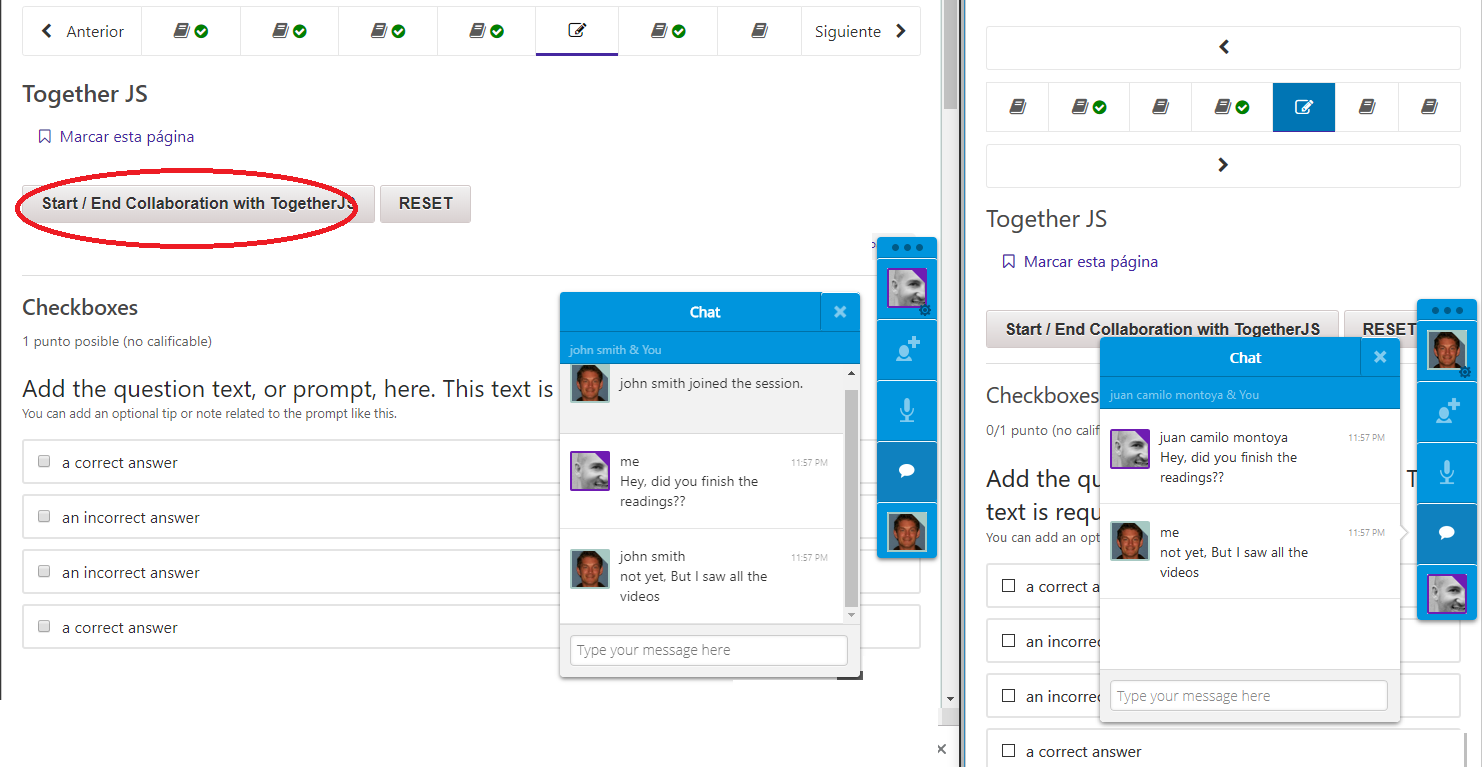This screenshot has height=767, width=1482.
Task: Click bookmark icon beside Marcar esta página, right window
Action: pyautogui.click(x=1008, y=262)
